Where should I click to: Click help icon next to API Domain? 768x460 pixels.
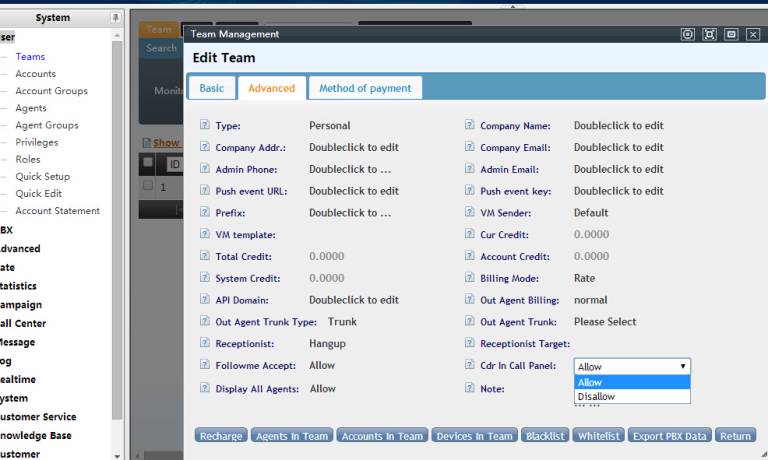click(x=205, y=300)
